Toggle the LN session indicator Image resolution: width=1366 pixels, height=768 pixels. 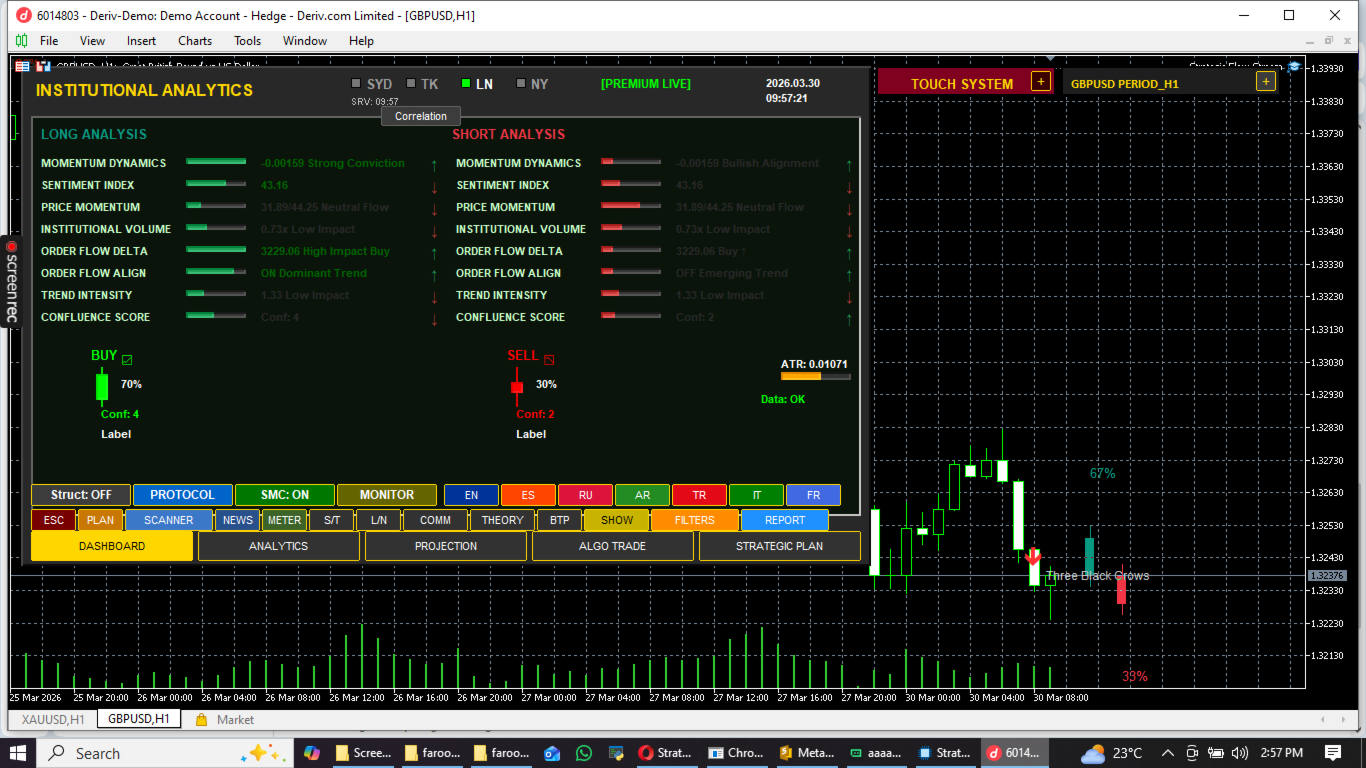pos(466,84)
